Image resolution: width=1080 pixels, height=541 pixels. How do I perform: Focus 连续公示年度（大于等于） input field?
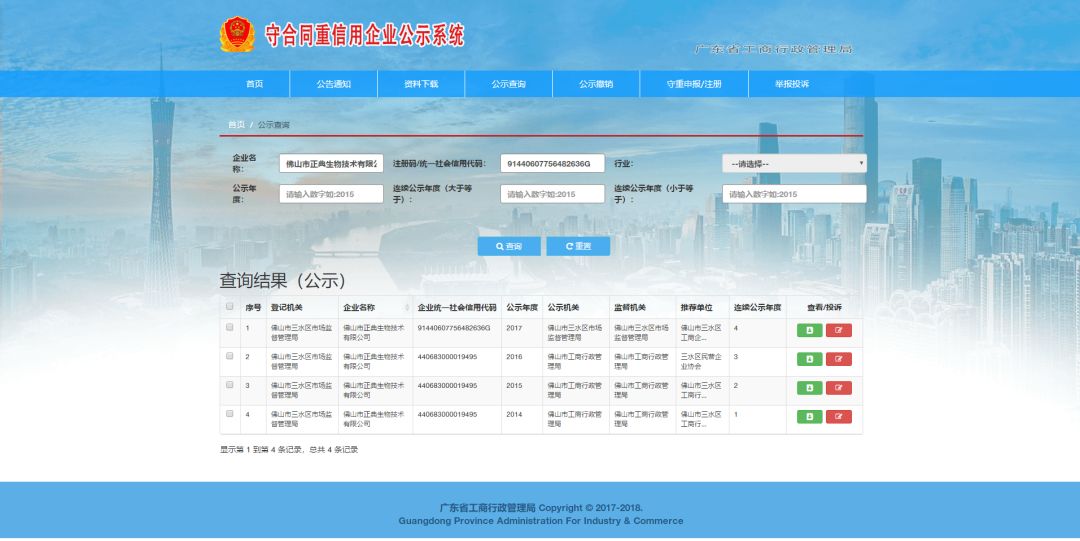point(552,194)
